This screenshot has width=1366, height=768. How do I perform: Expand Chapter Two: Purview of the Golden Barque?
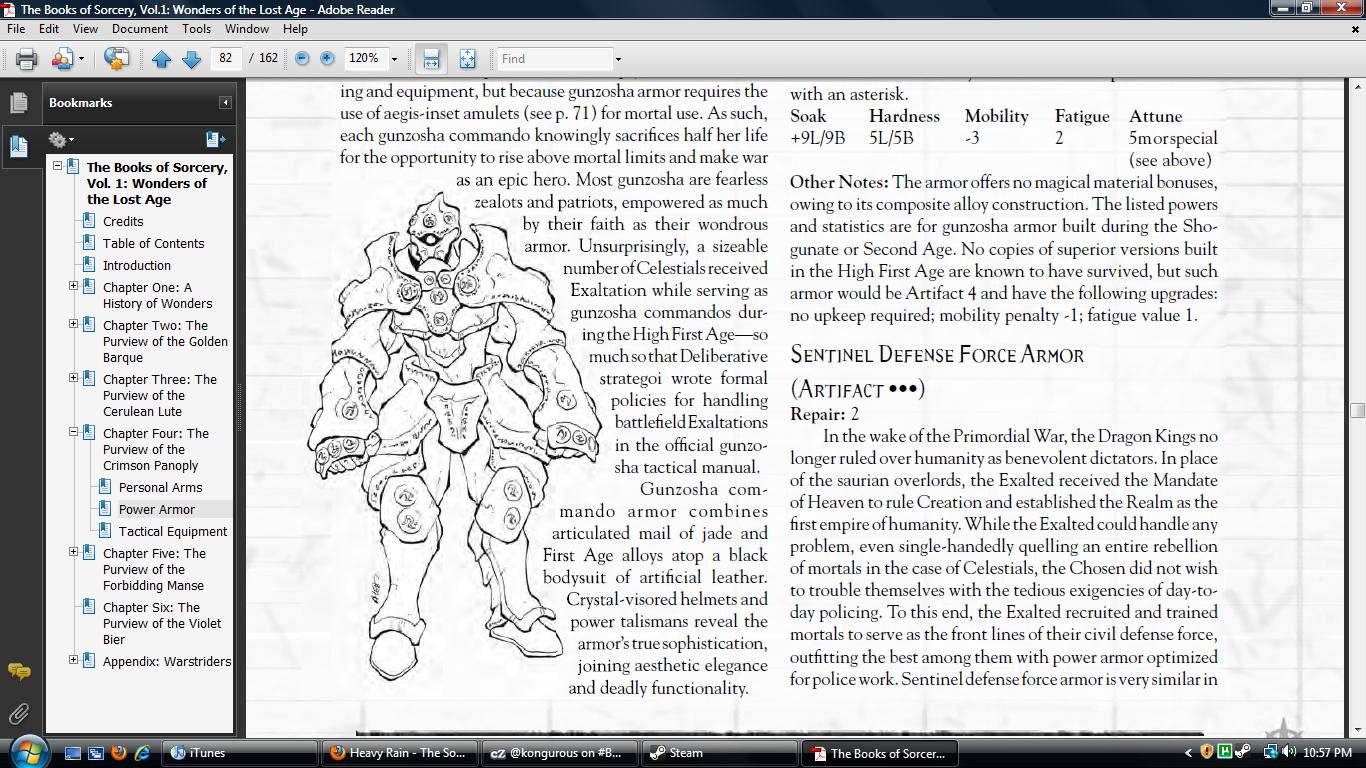click(73, 324)
